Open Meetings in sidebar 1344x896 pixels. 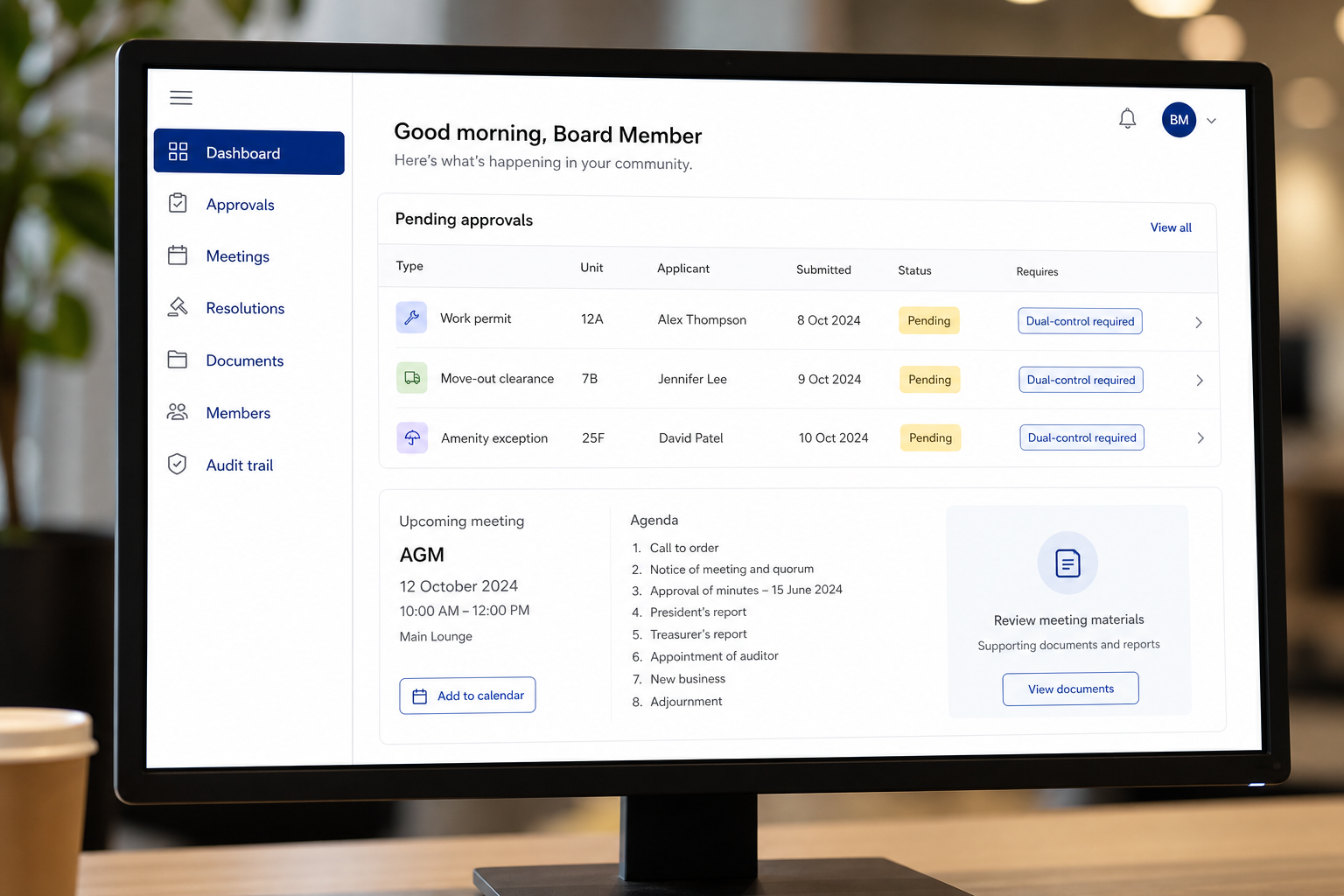(238, 256)
